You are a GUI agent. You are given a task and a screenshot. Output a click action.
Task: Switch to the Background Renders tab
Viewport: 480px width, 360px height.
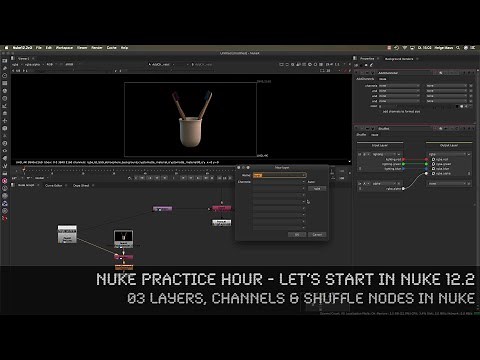click(x=399, y=59)
